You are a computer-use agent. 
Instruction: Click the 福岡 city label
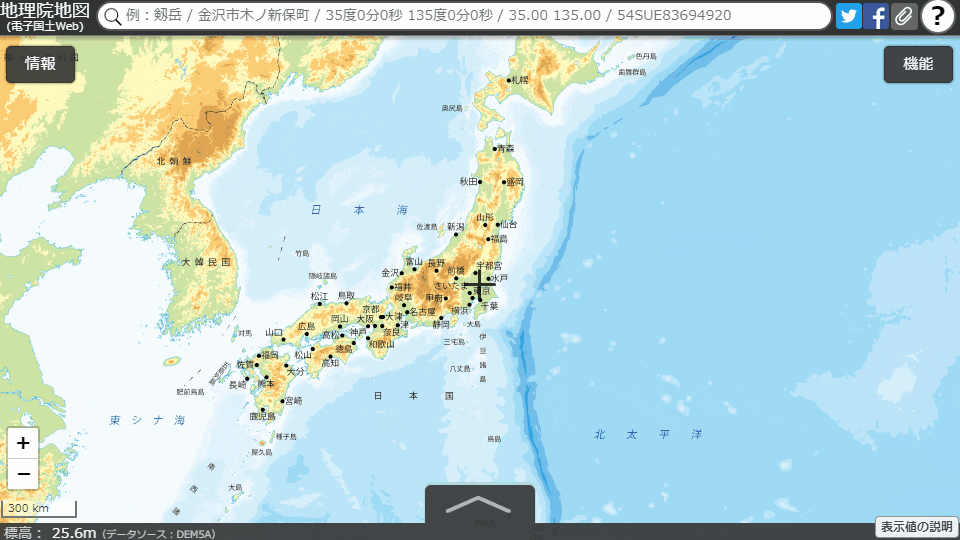pyautogui.click(x=270, y=355)
